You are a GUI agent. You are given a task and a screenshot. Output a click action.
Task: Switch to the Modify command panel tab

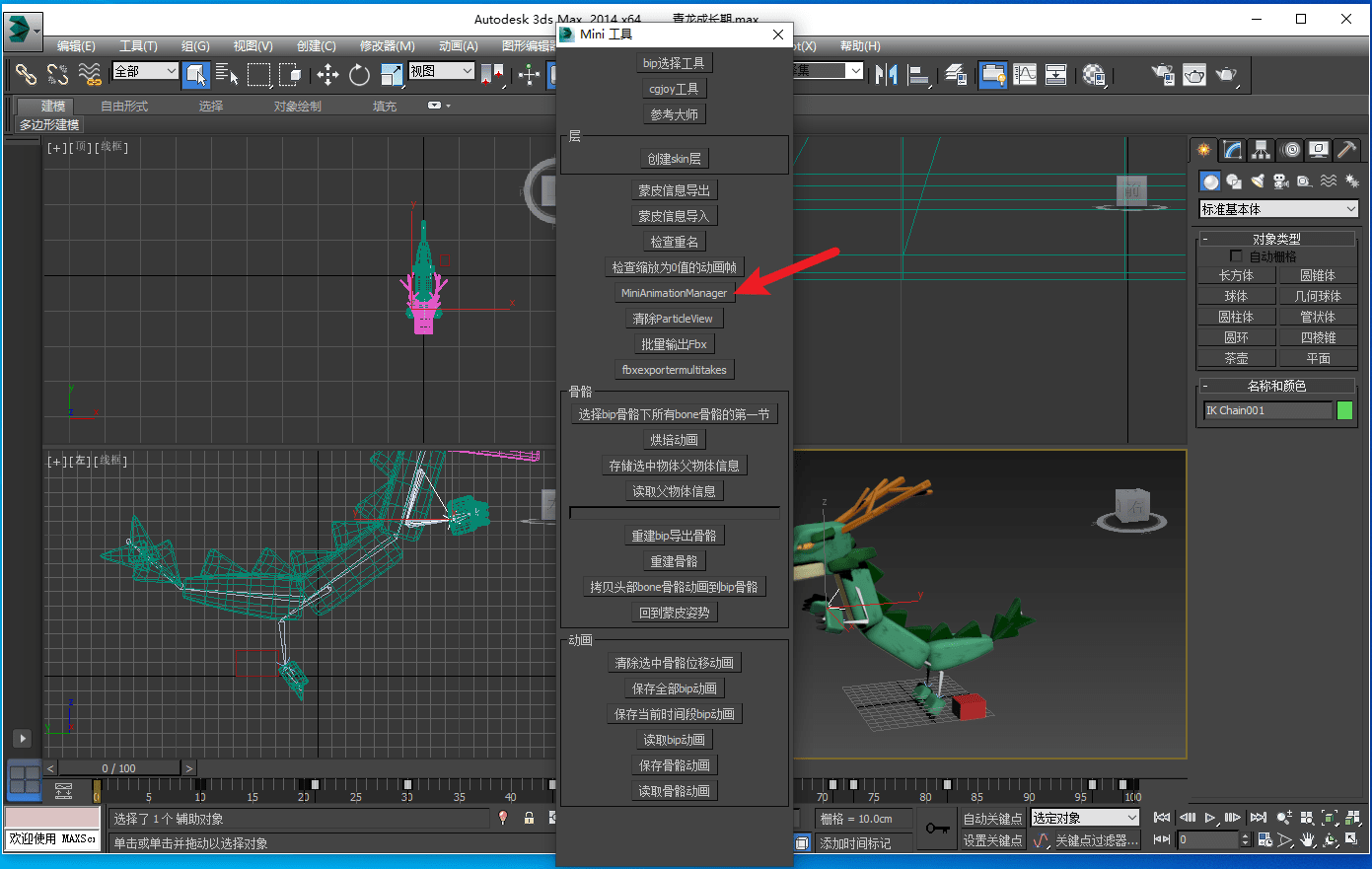click(x=1232, y=150)
